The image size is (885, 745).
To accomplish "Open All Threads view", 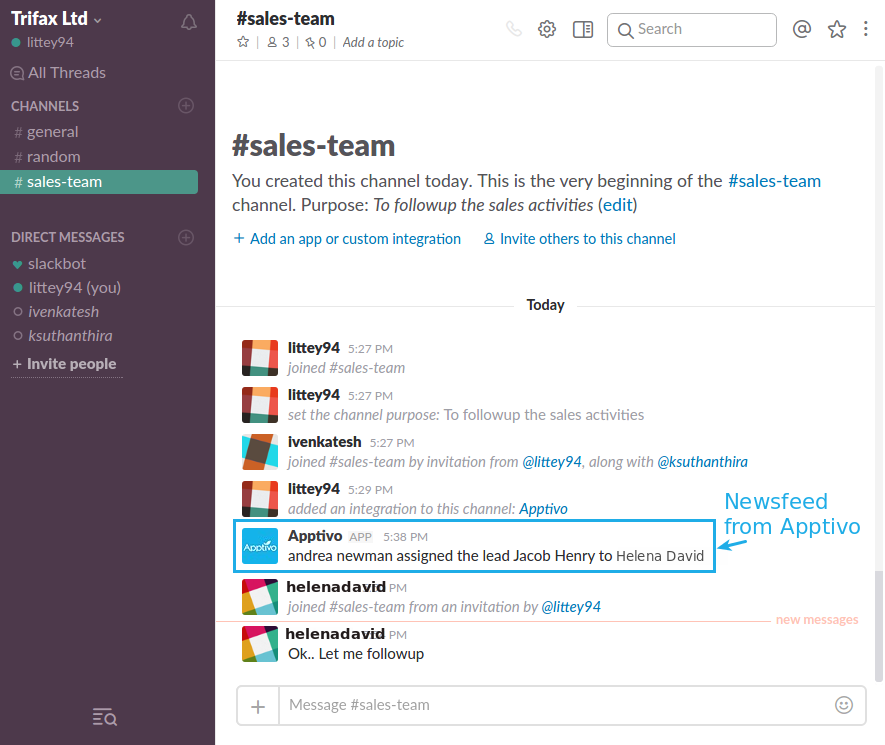I will (58, 73).
